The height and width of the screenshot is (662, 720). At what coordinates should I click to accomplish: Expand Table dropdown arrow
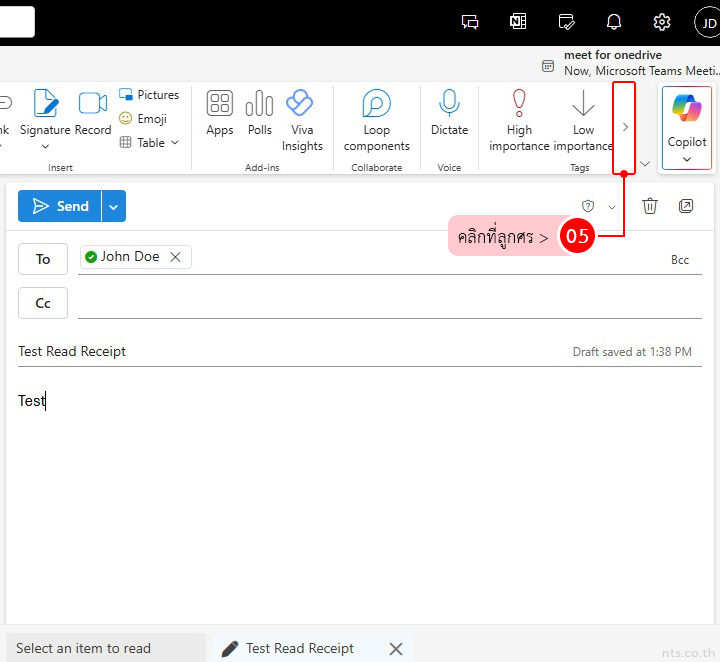175,142
